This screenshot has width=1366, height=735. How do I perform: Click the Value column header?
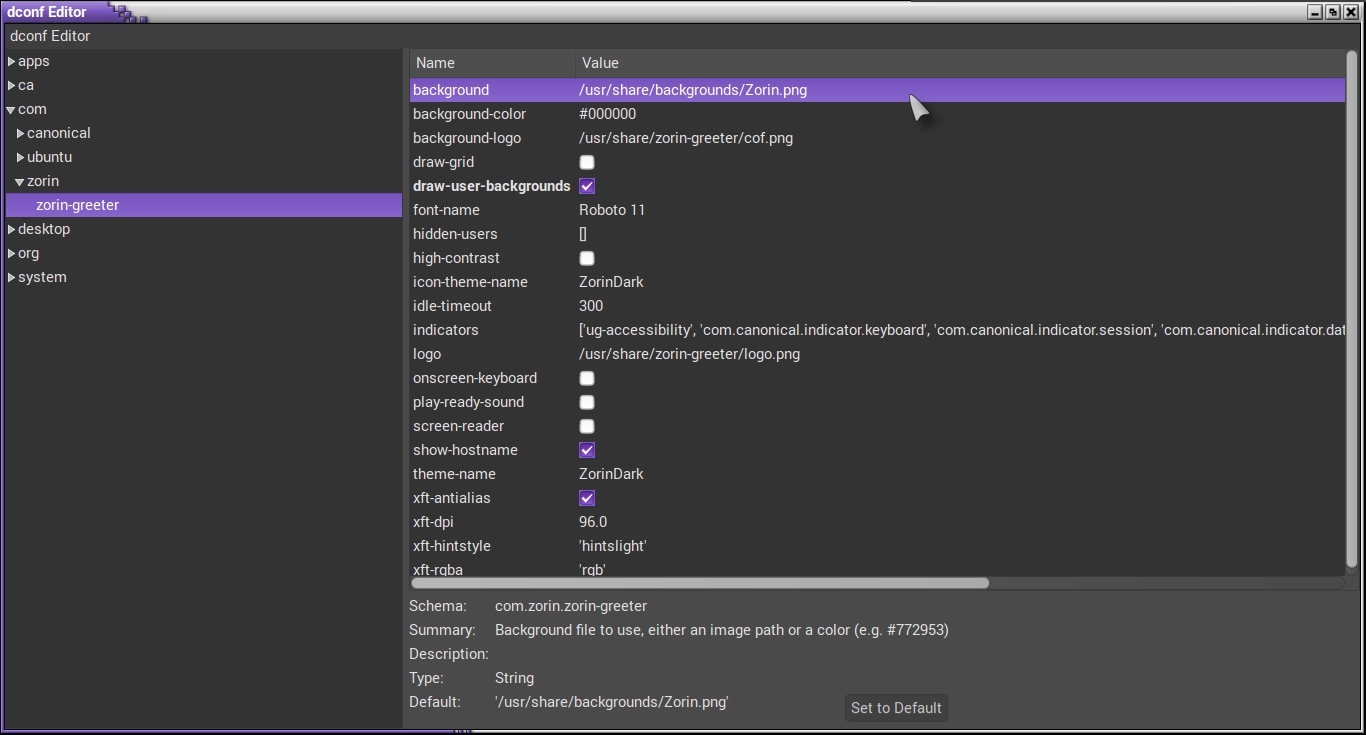(600, 63)
